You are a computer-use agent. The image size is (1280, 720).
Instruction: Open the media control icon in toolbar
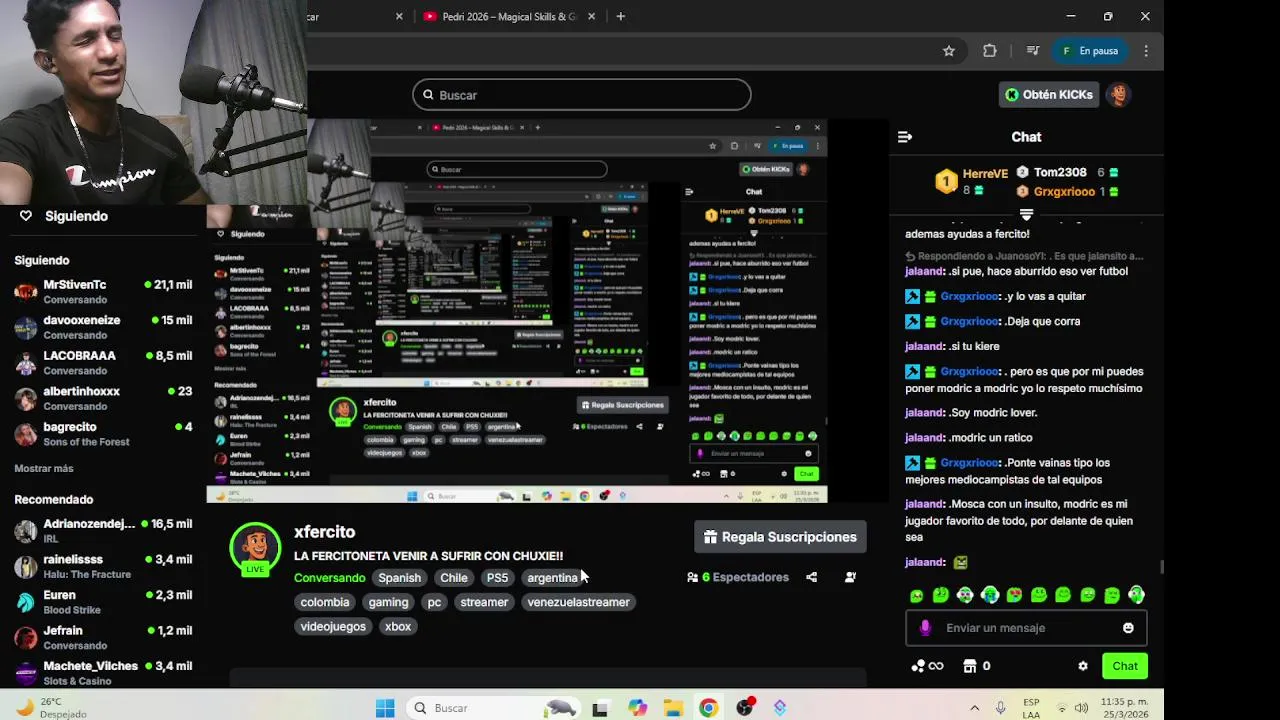(1033, 51)
